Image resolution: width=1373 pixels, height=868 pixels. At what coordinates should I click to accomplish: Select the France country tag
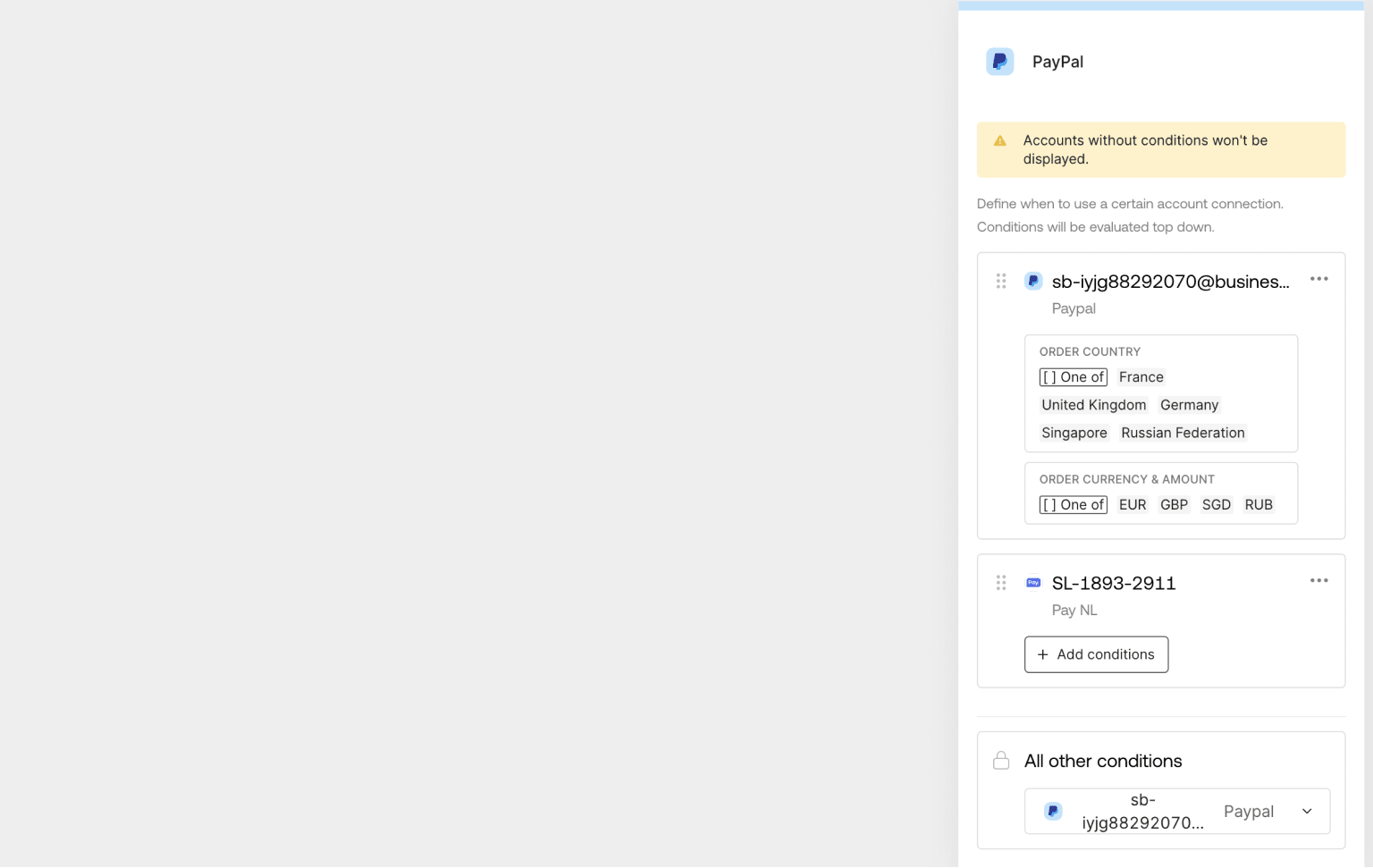1141,377
